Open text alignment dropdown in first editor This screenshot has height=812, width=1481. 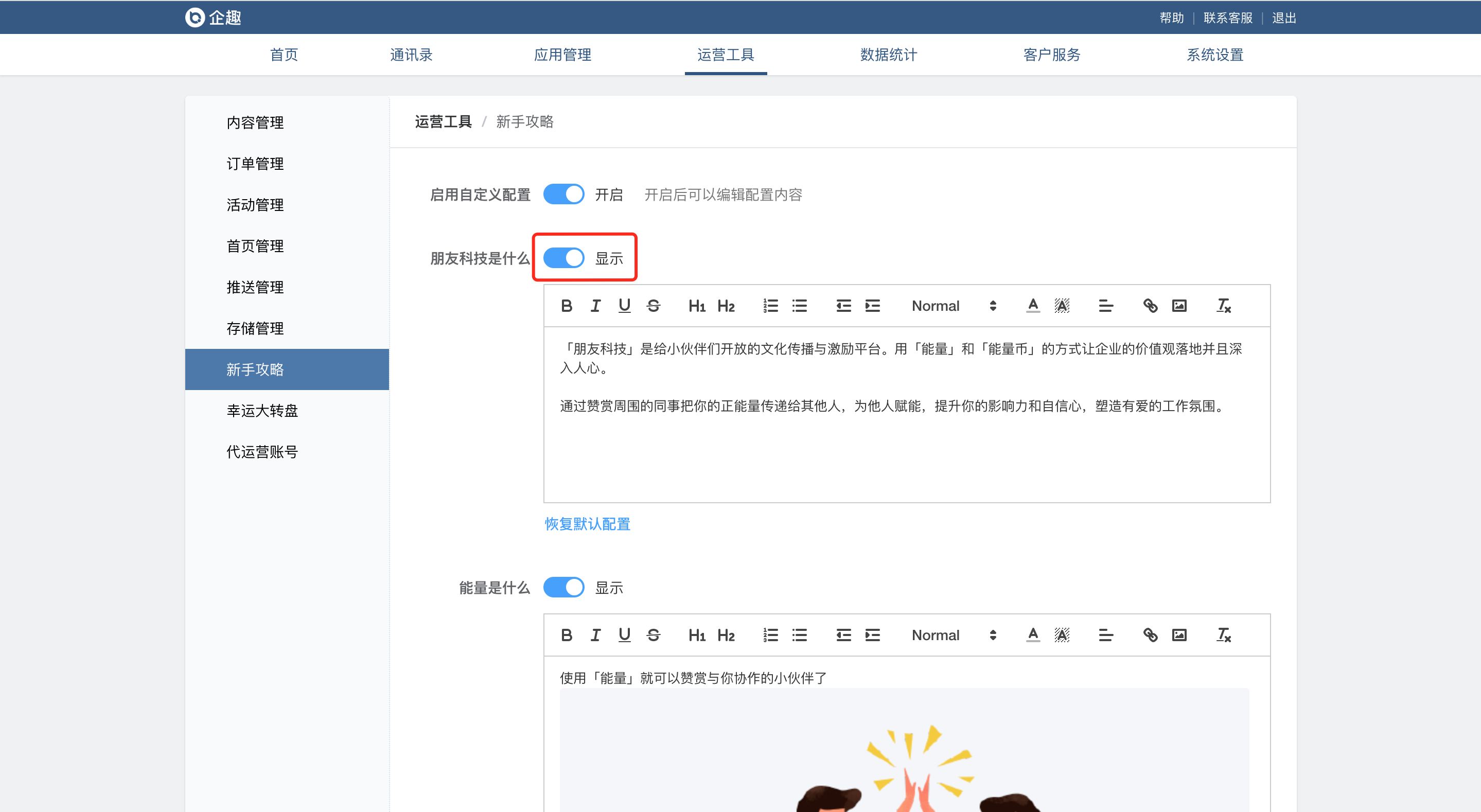tap(1105, 306)
